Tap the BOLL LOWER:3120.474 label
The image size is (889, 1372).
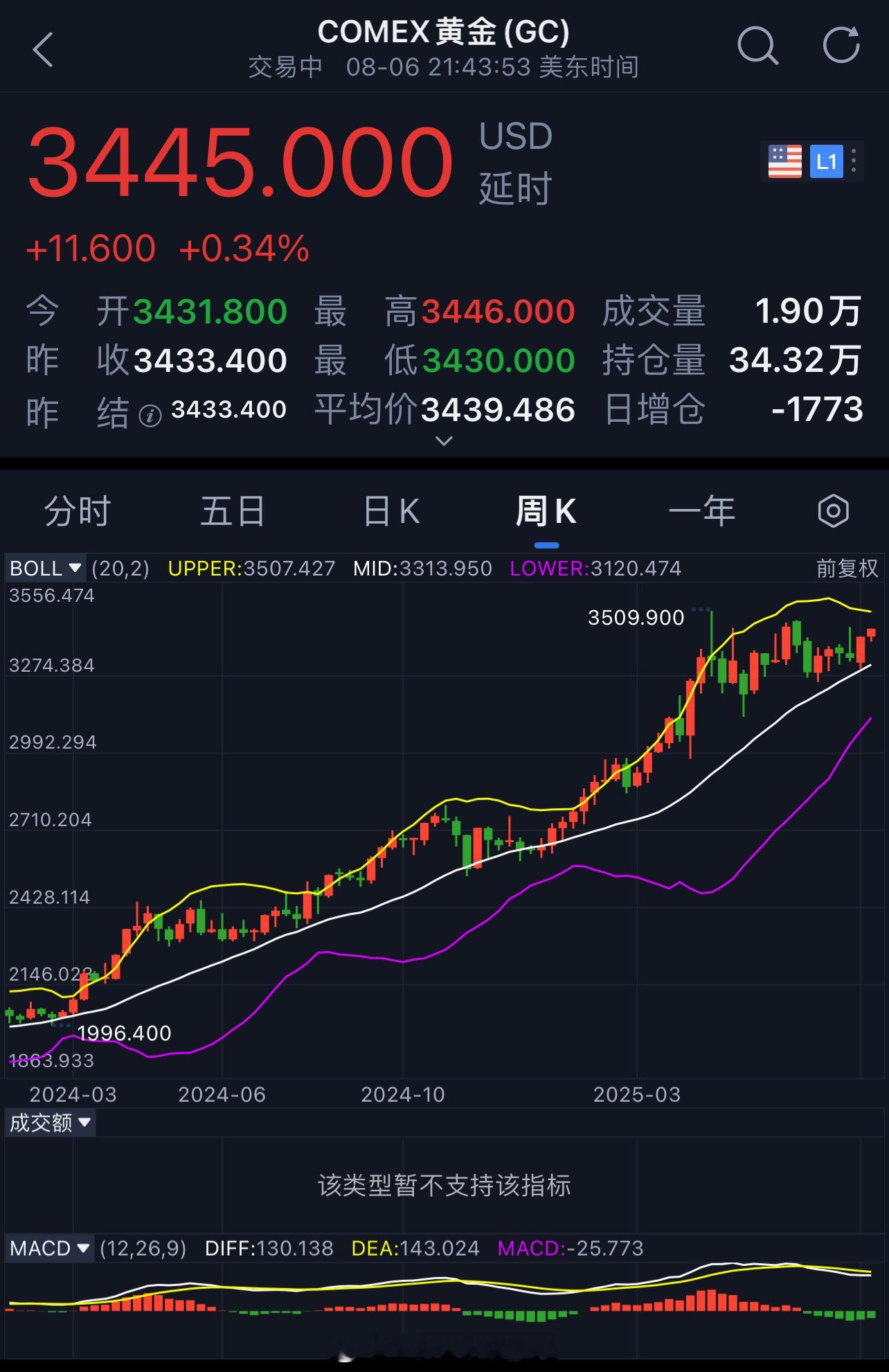(x=595, y=569)
